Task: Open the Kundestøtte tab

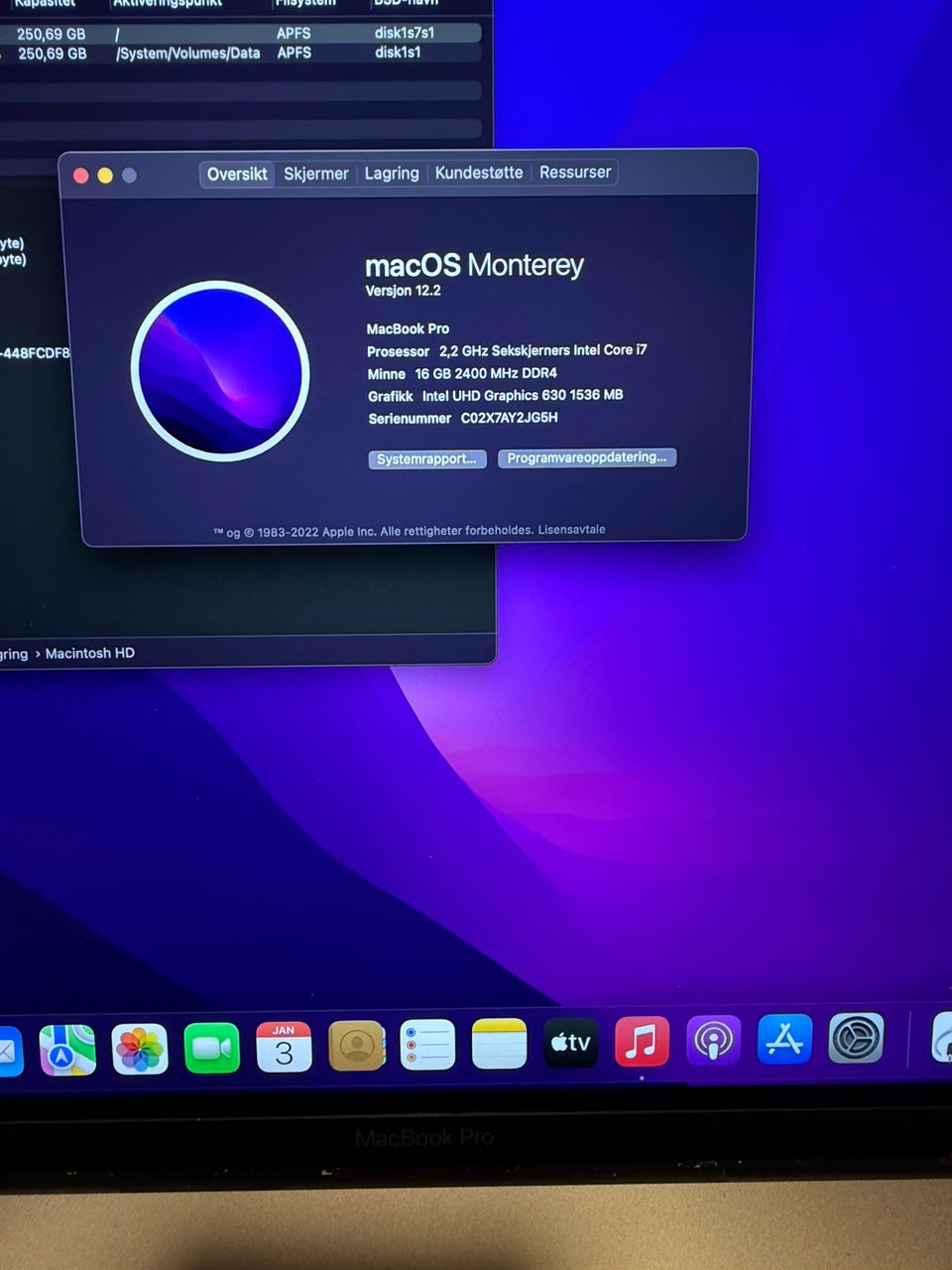Action: (479, 173)
